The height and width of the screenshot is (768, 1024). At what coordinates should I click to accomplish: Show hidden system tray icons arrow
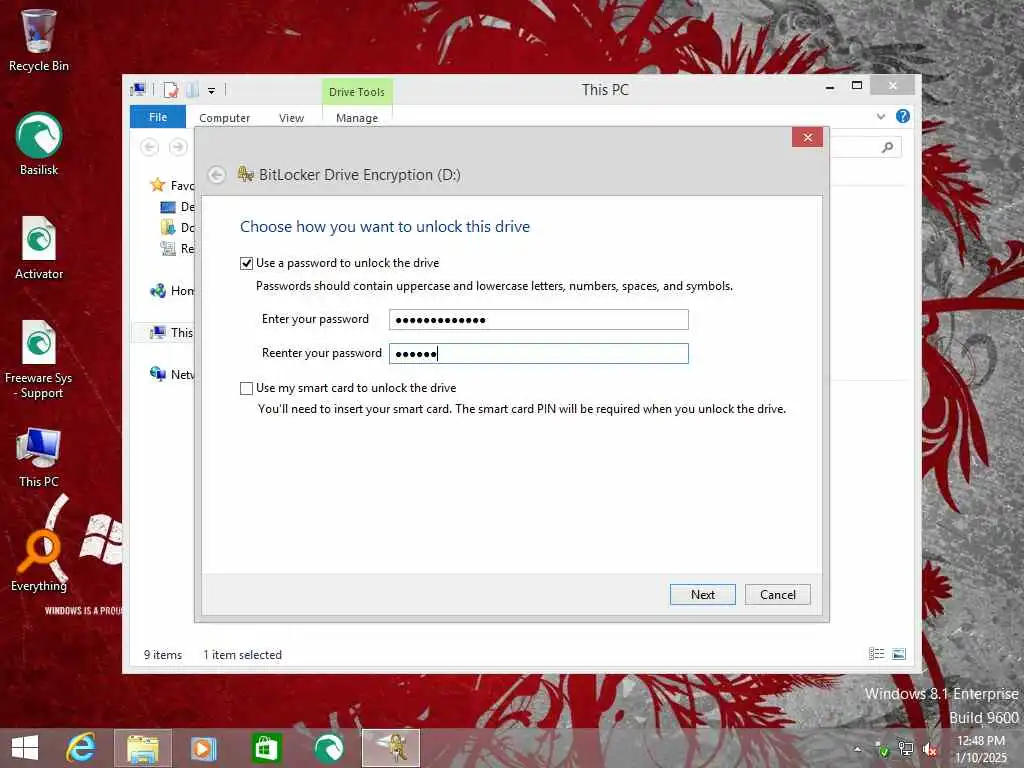tap(857, 749)
